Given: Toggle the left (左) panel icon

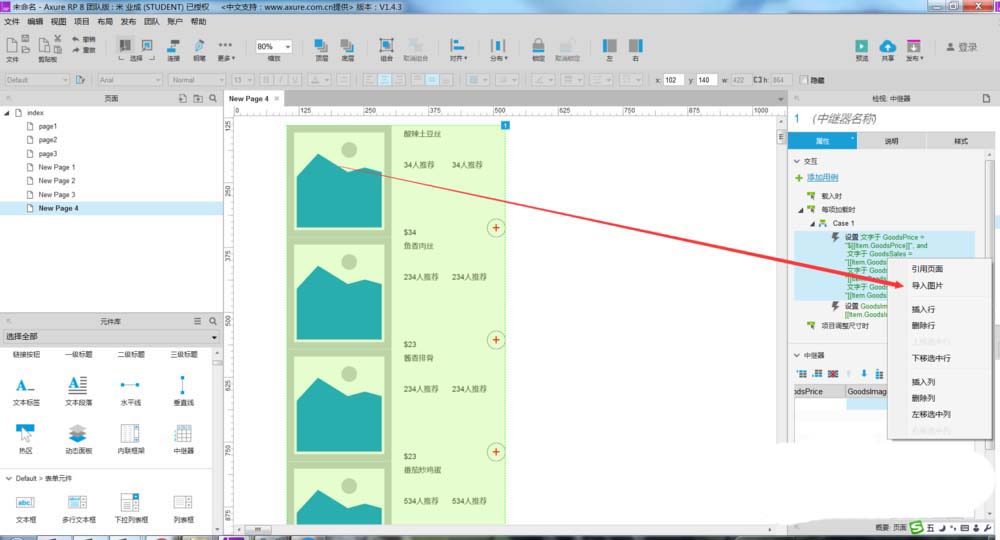Looking at the screenshot, I should coord(610,45).
